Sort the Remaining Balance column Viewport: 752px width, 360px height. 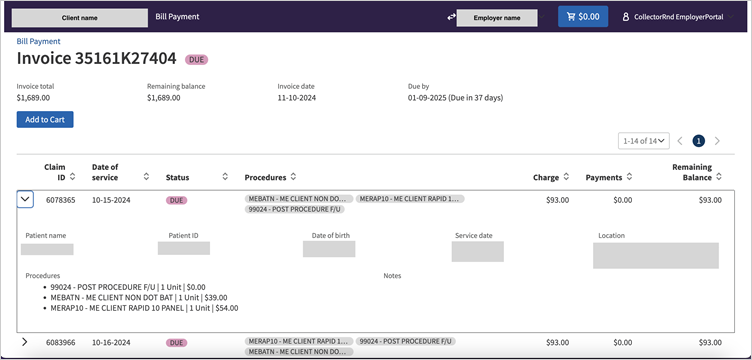coord(718,177)
